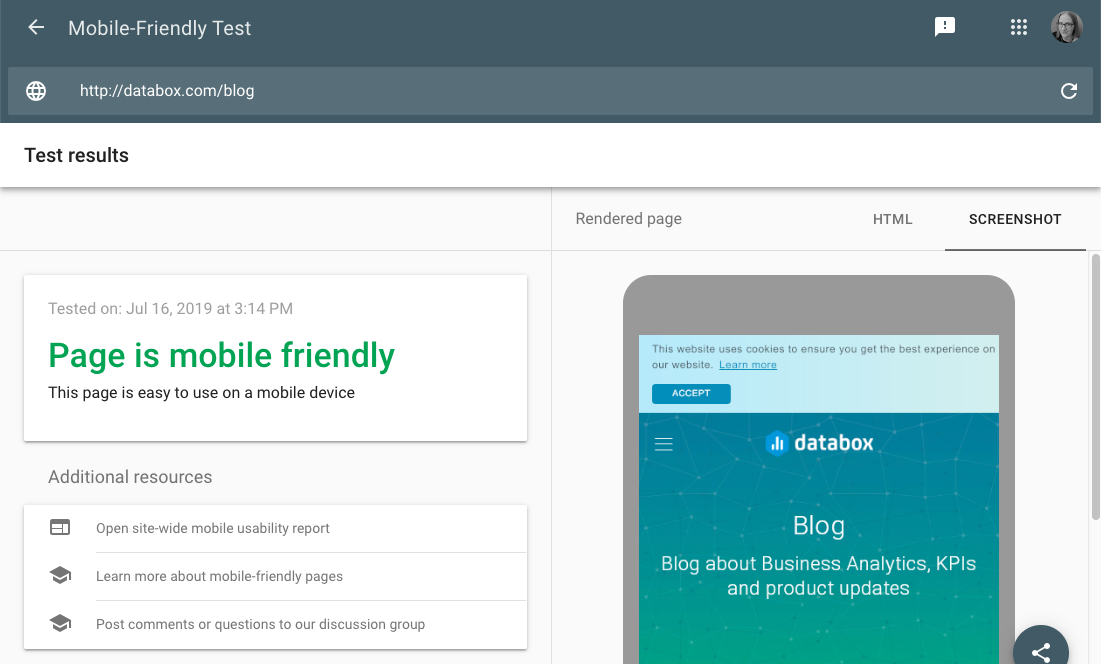Screen dimensions: 1101x664
Task: Click Learn more cookie link in preview
Action: (748, 364)
